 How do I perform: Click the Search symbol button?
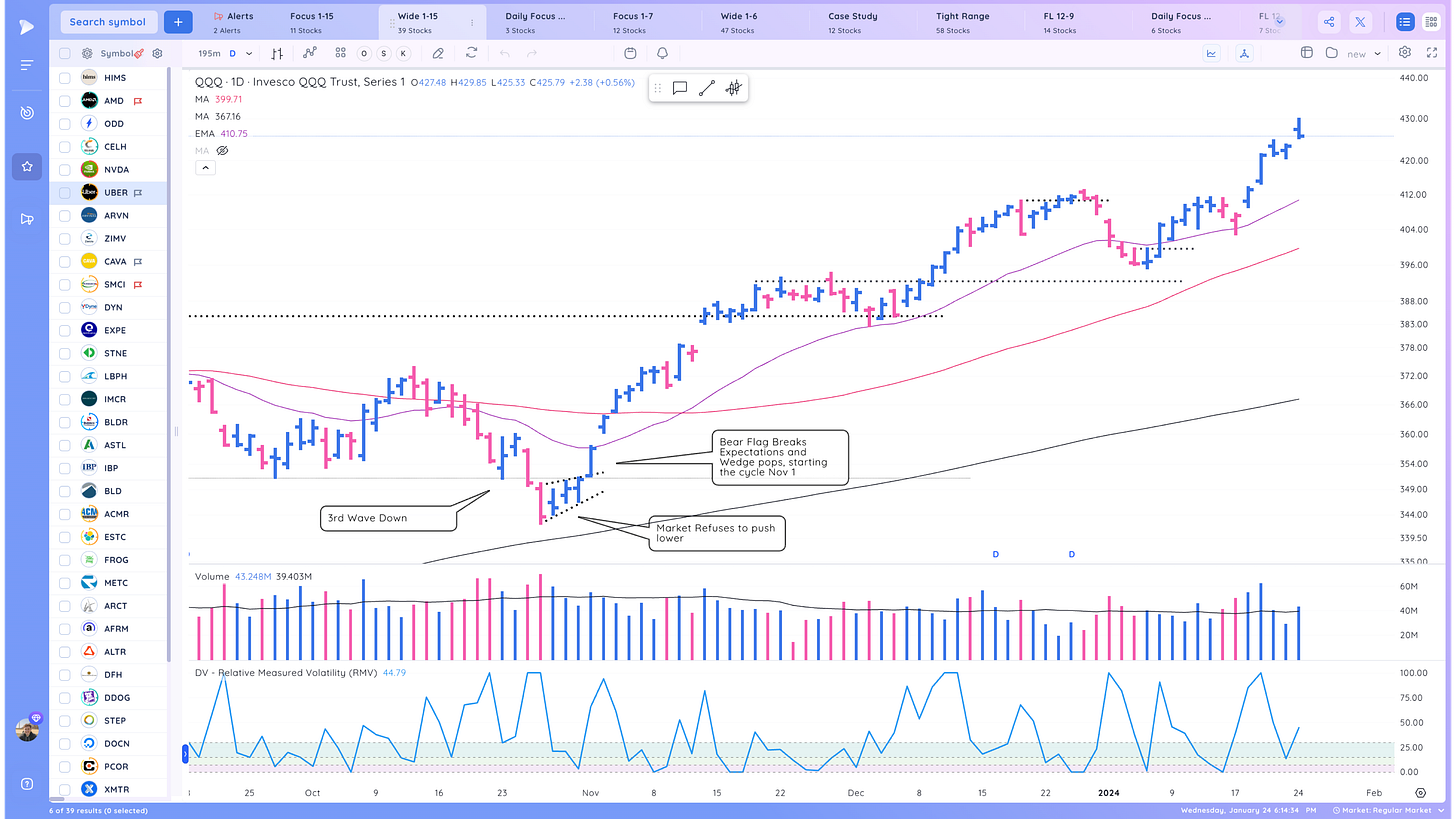107,21
